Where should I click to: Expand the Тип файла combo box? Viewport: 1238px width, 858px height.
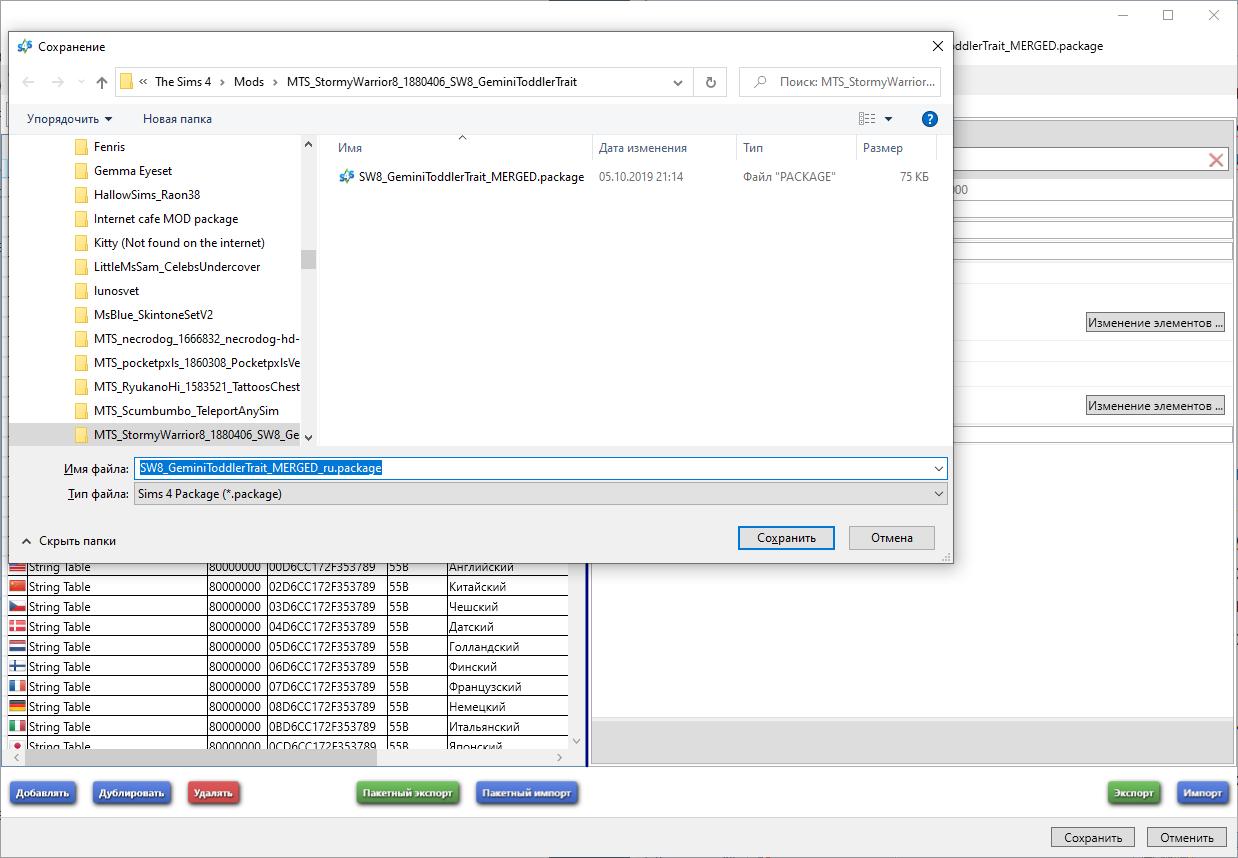[938, 494]
